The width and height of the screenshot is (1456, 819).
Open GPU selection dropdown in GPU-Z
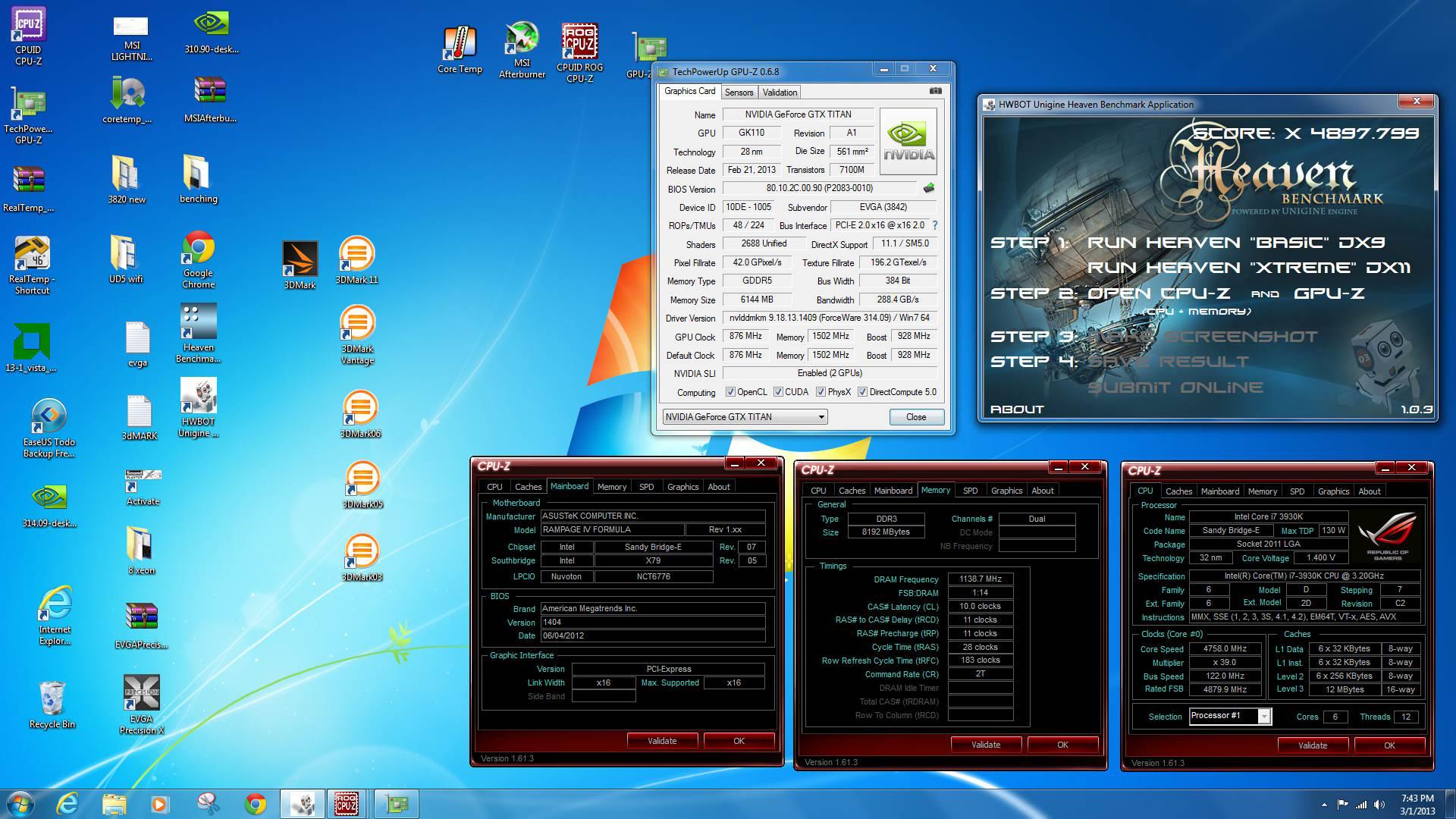[x=745, y=417]
